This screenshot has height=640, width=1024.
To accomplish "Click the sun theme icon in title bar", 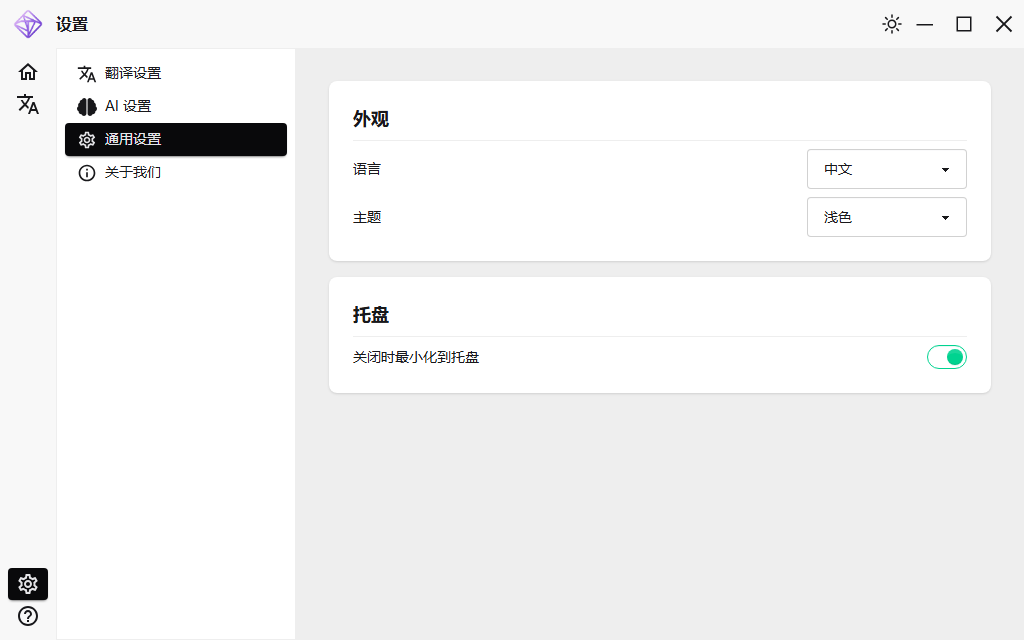I will tap(892, 24).
